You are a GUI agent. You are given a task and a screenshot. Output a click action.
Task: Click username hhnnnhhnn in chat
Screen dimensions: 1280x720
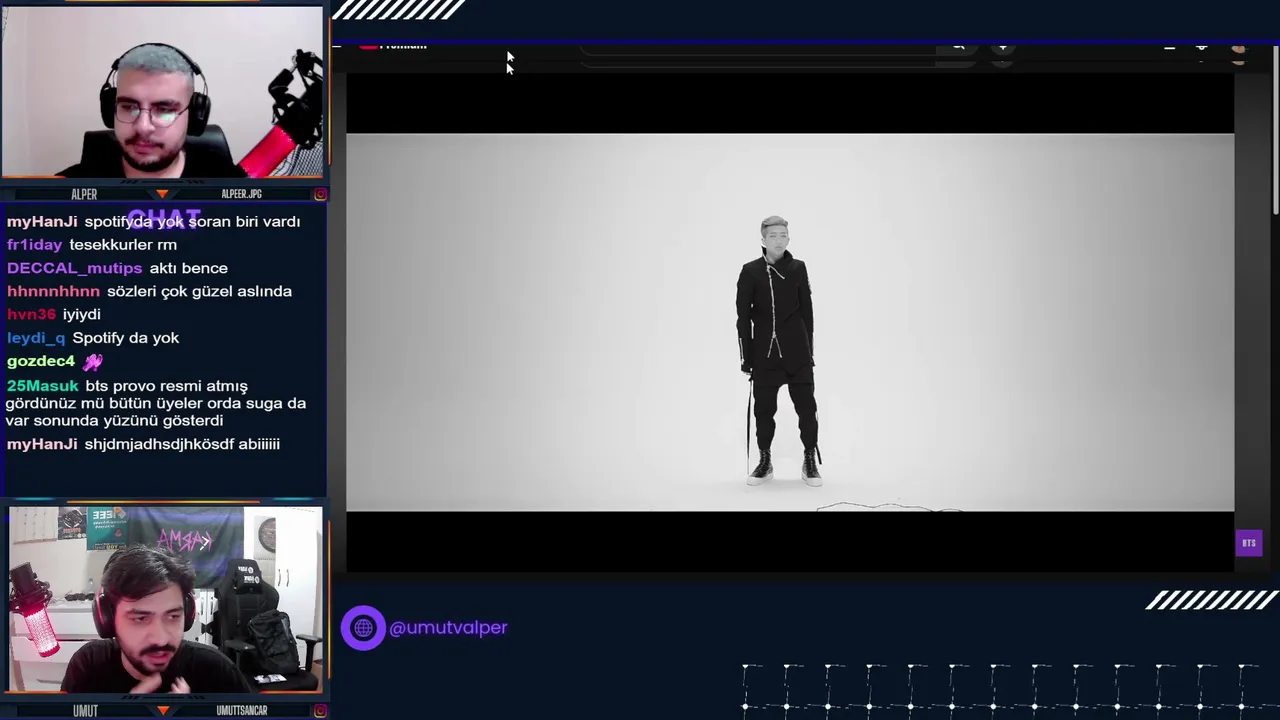(x=53, y=291)
